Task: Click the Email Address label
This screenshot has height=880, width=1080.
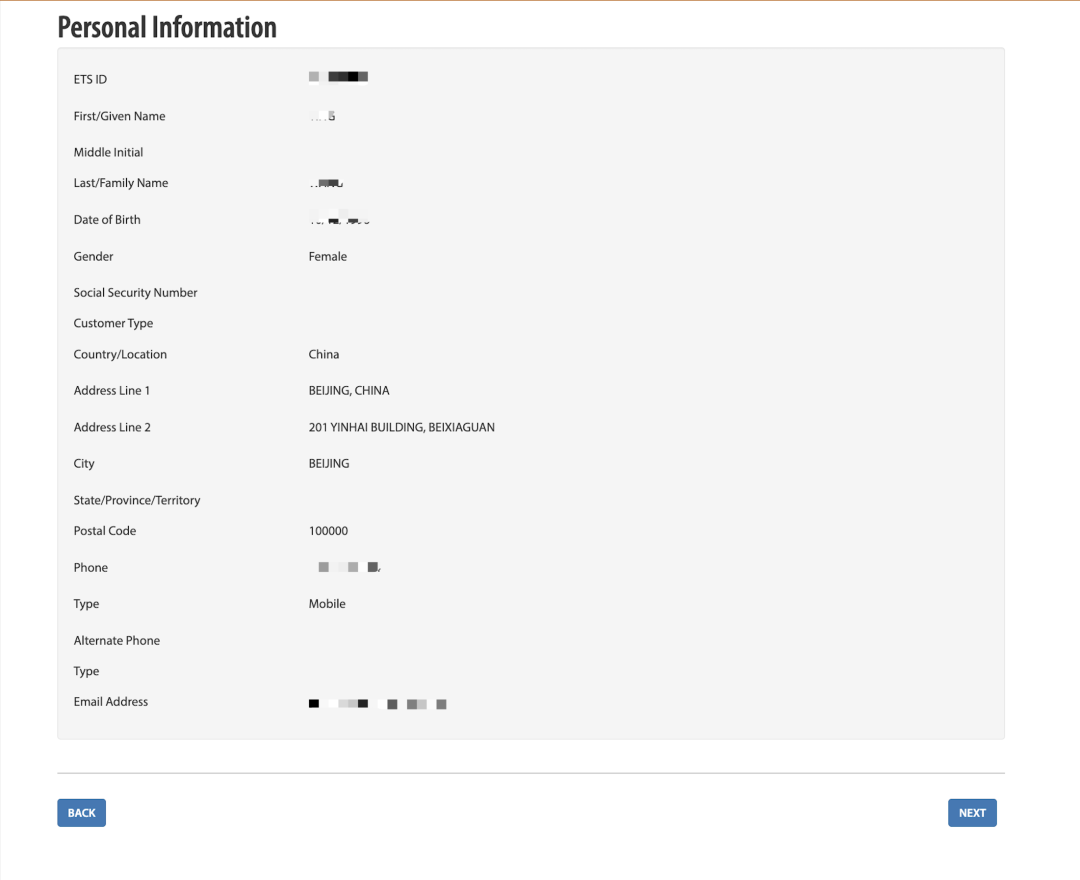Action: [110, 702]
